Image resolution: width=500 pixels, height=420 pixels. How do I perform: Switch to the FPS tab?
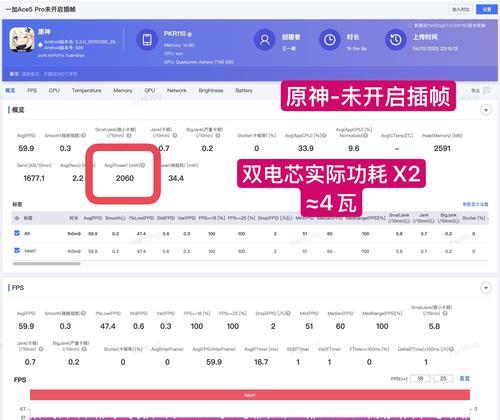pyautogui.click(x=32, y=90)
